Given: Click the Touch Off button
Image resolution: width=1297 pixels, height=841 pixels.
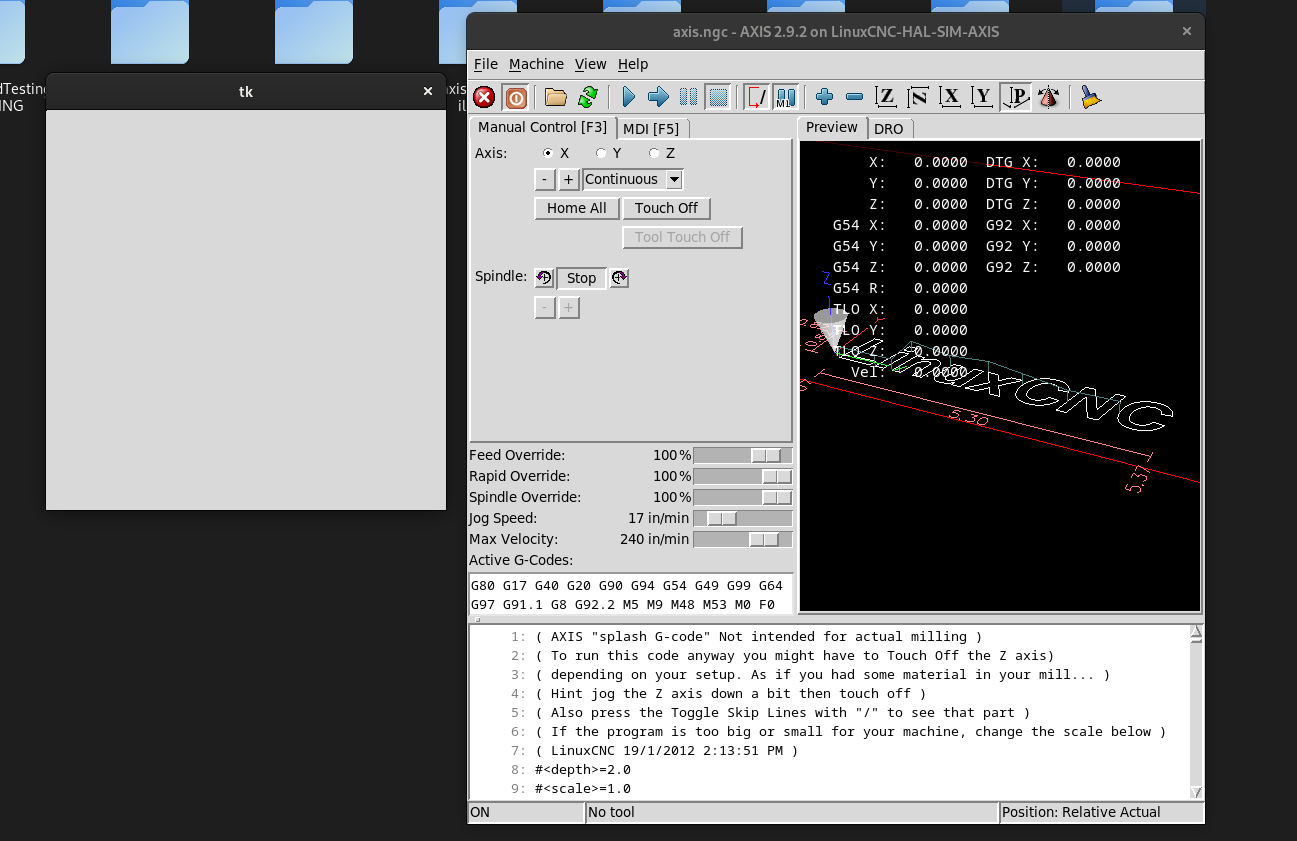Looking at the screenshot, I should pos(666,208).
